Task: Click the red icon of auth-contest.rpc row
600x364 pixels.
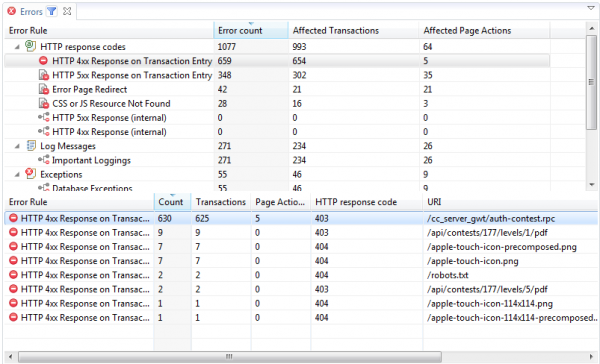Action: pos(13,218)
